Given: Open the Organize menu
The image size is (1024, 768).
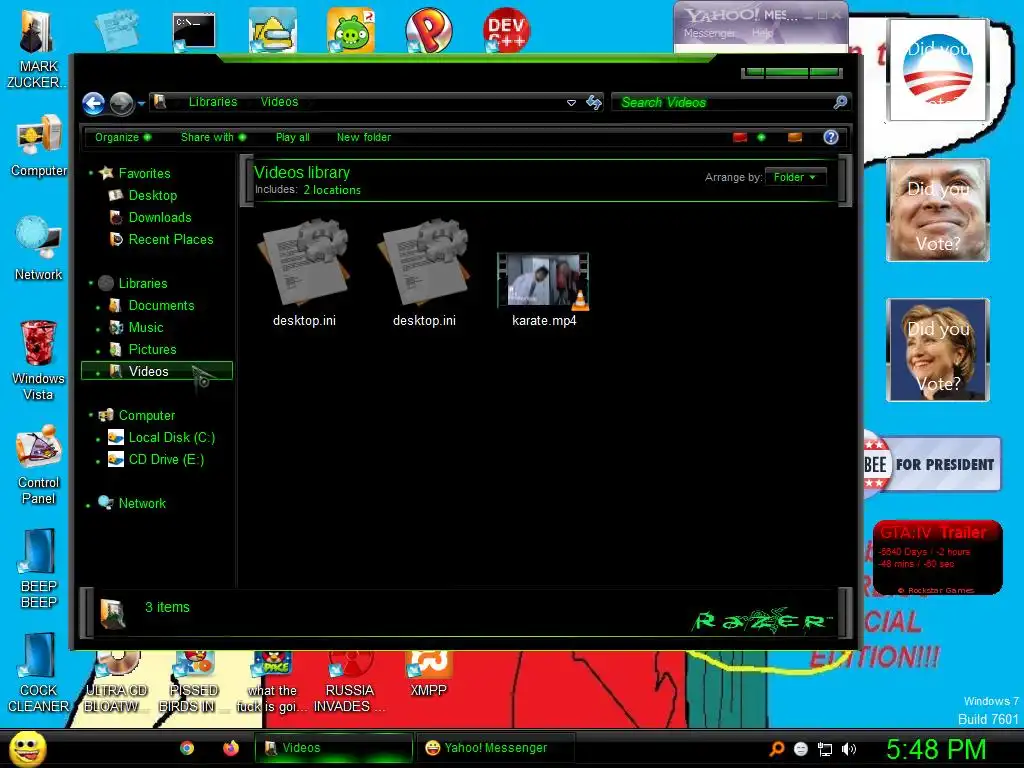Looking at the screenshot, I should point(123,137).
